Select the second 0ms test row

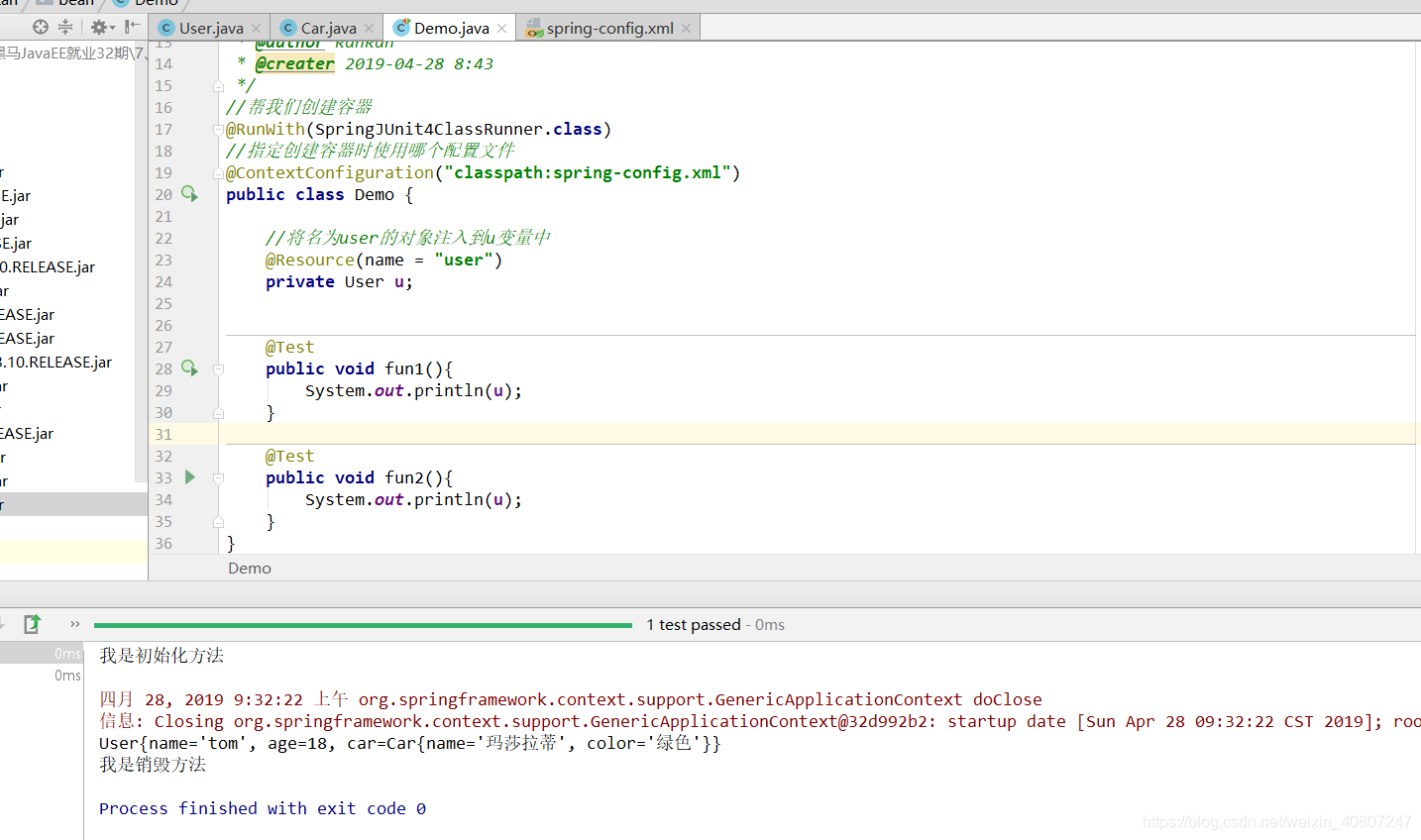pyautogui.click(x=42, y=675)
